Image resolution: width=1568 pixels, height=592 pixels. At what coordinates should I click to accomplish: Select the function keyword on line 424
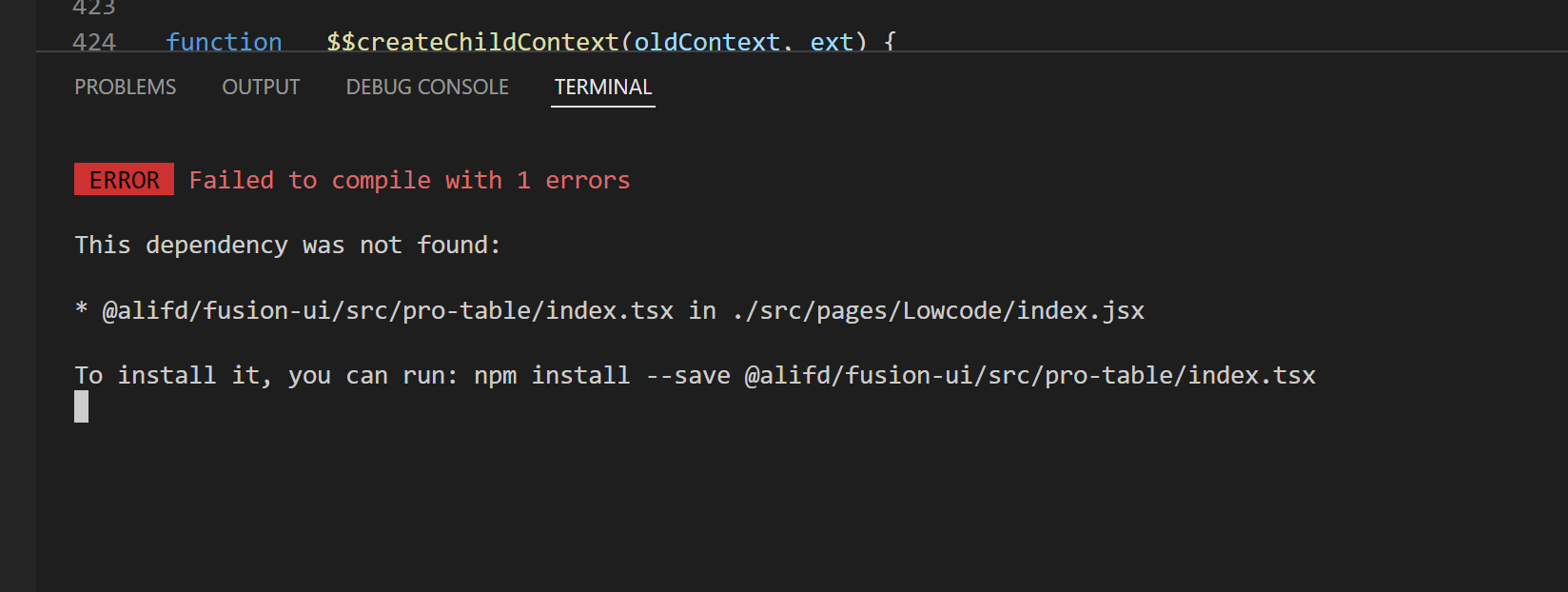click(224, 42)
